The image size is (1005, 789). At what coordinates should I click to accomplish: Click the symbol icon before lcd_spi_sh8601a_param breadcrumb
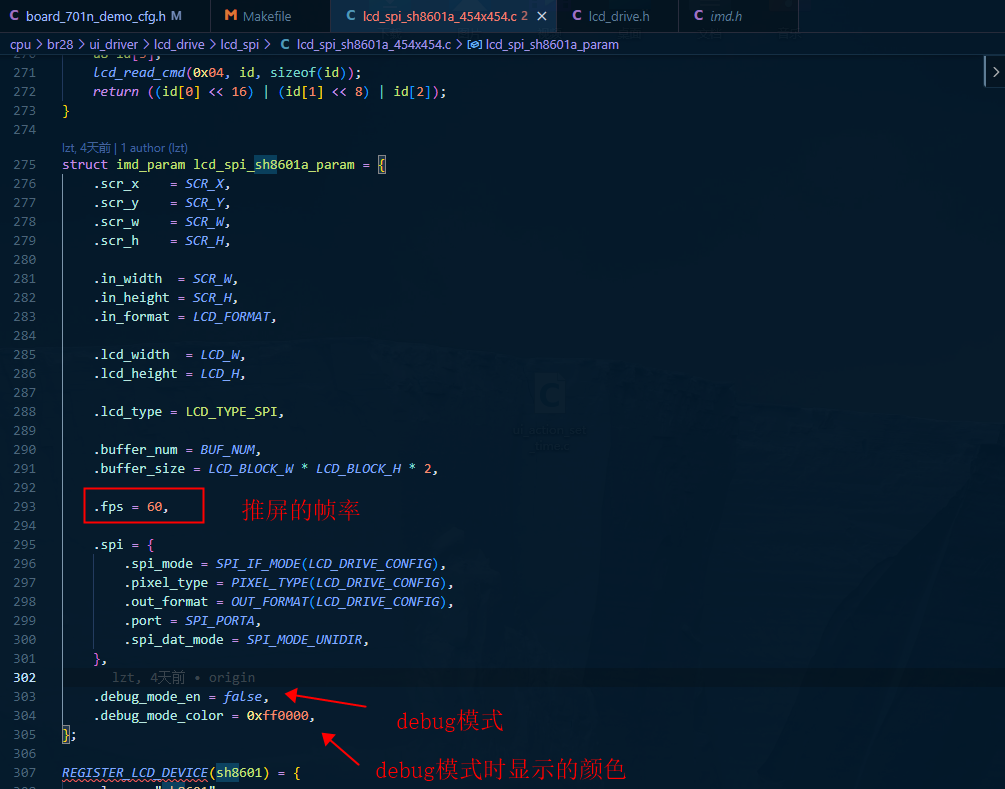click(x=474, y=44)
